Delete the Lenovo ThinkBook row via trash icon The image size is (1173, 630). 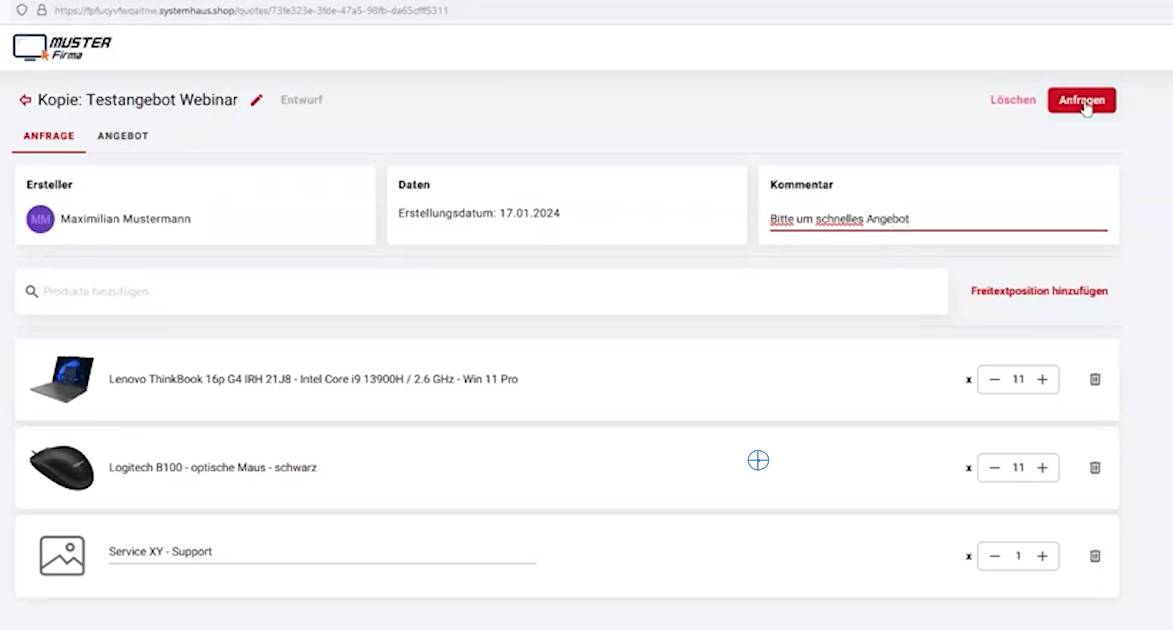pyautogui.click(x=1095, y=380)
